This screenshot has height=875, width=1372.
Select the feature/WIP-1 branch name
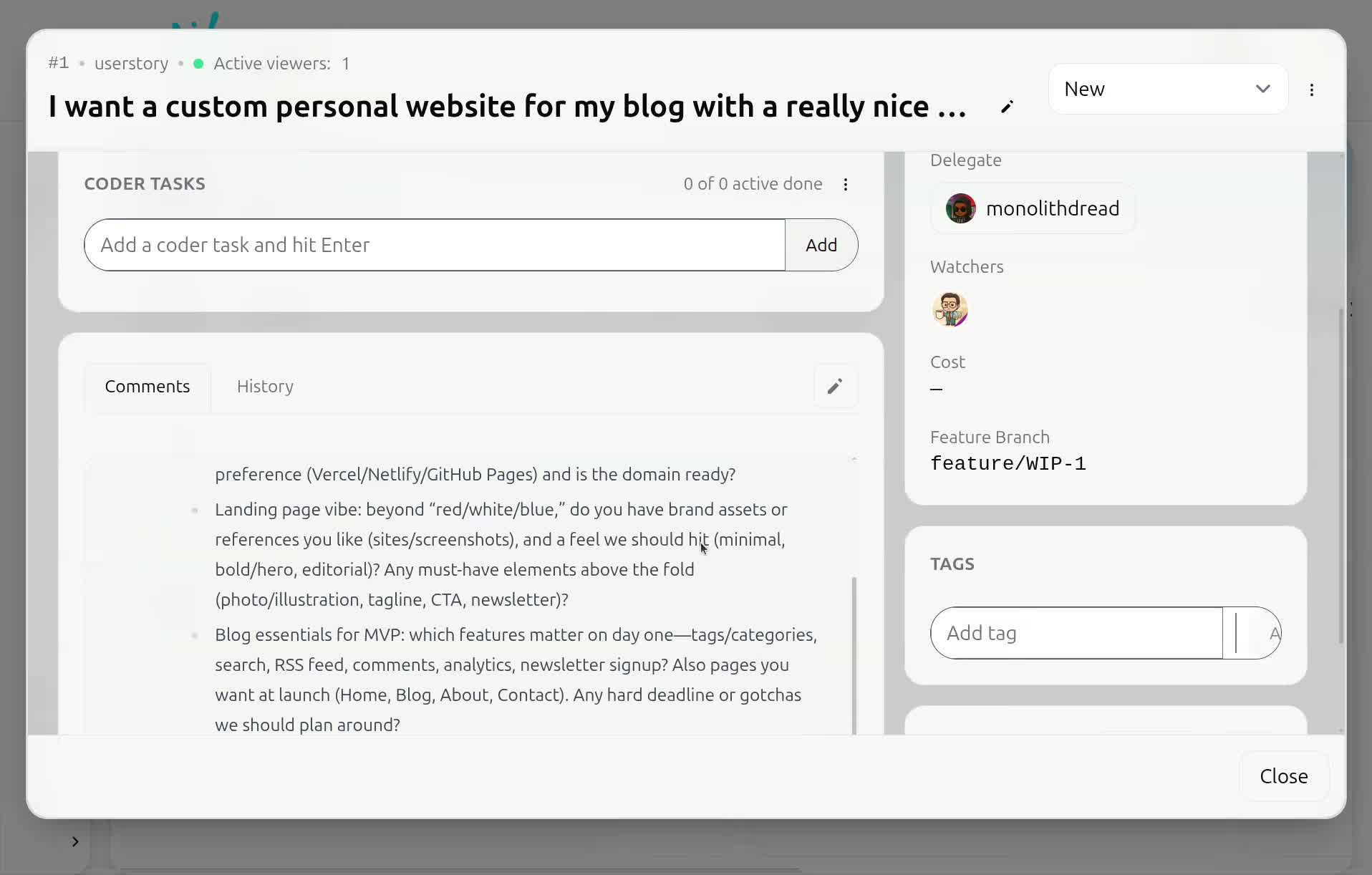1008,463
